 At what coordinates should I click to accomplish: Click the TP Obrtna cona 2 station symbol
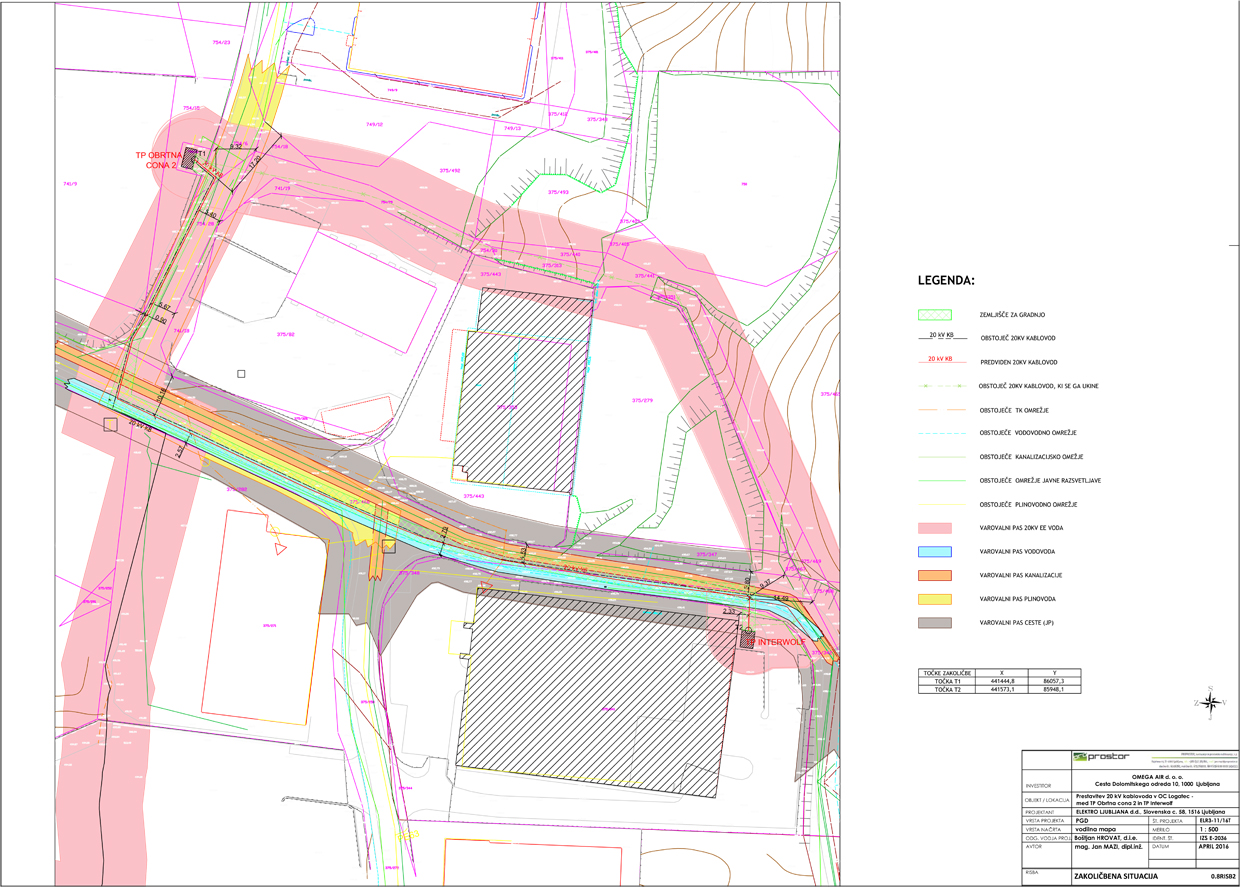pos(191,156)
